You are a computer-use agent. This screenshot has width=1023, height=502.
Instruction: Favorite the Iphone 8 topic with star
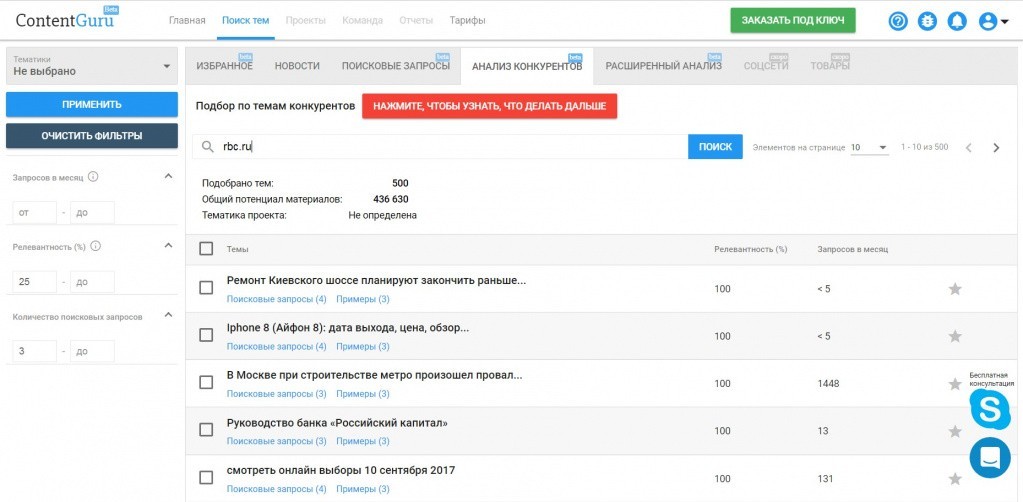coord(954,336)
